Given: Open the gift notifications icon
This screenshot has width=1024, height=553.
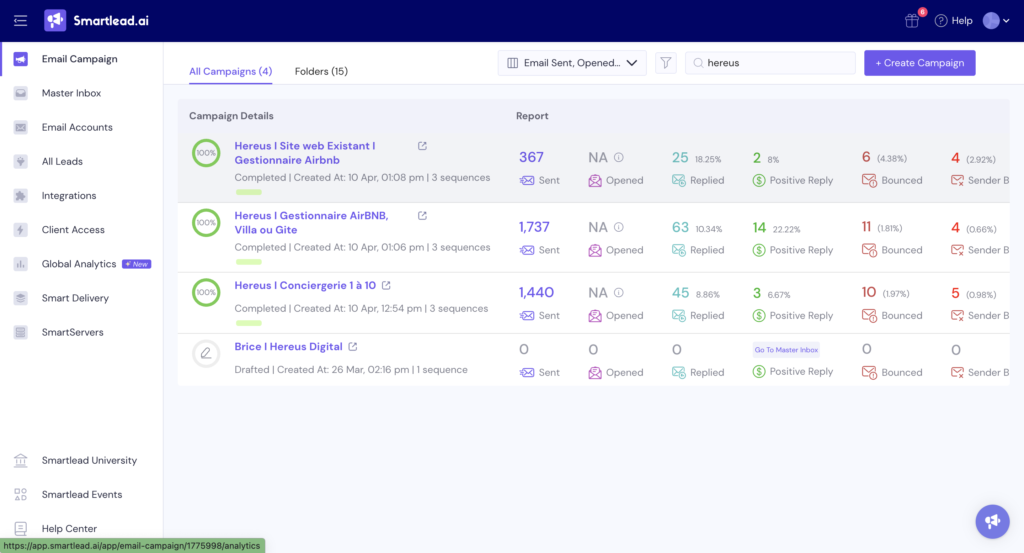Looking at the screenshot, I should (911, 20).
